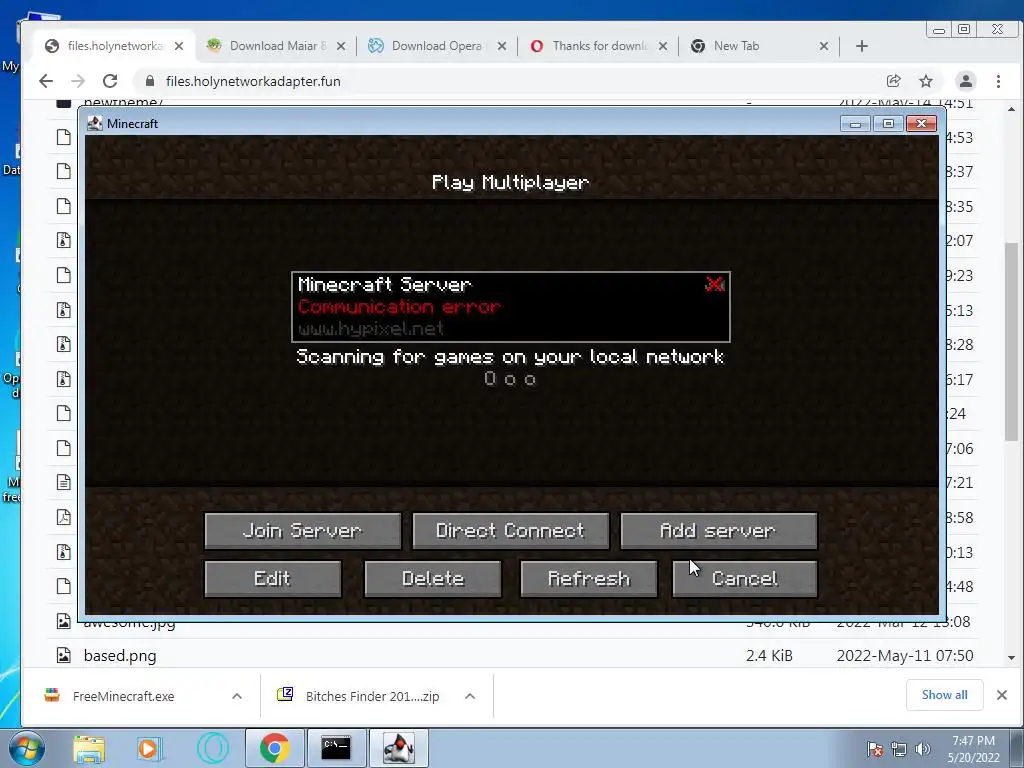Open the Chrome three-dot menu
Image resolution: width=1024 pixels, height=768 pixels.
pyautogui.click(x=999, y=81)
